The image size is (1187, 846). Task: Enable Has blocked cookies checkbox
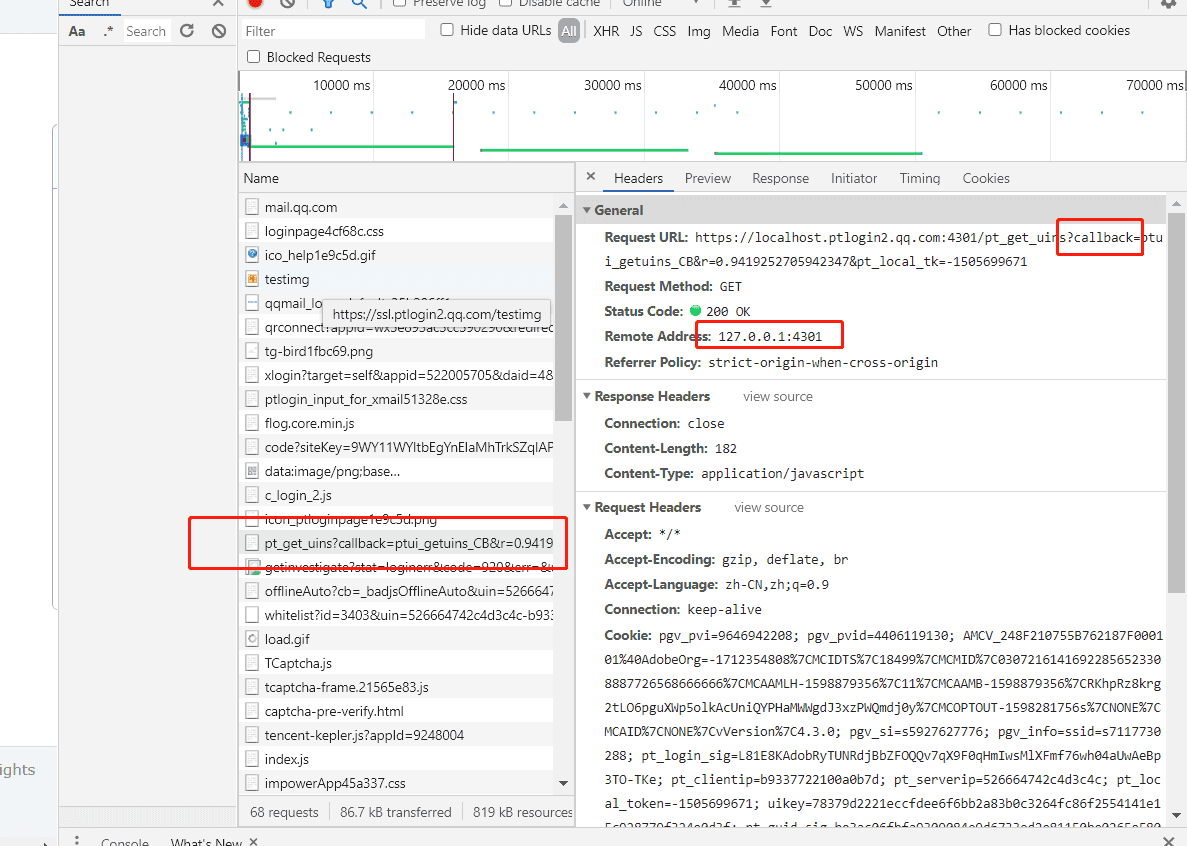[x=995, y=30]
